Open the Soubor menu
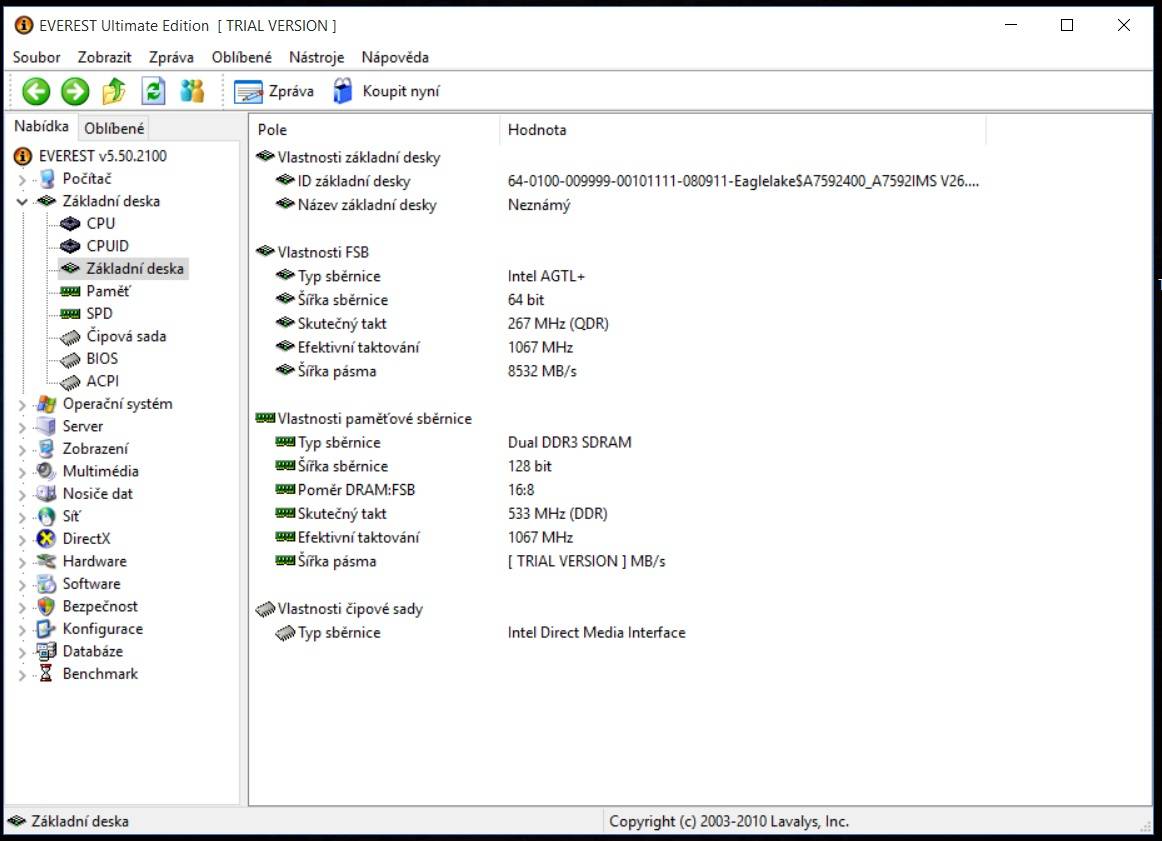The image size is (1162, 841). point(36,57)
